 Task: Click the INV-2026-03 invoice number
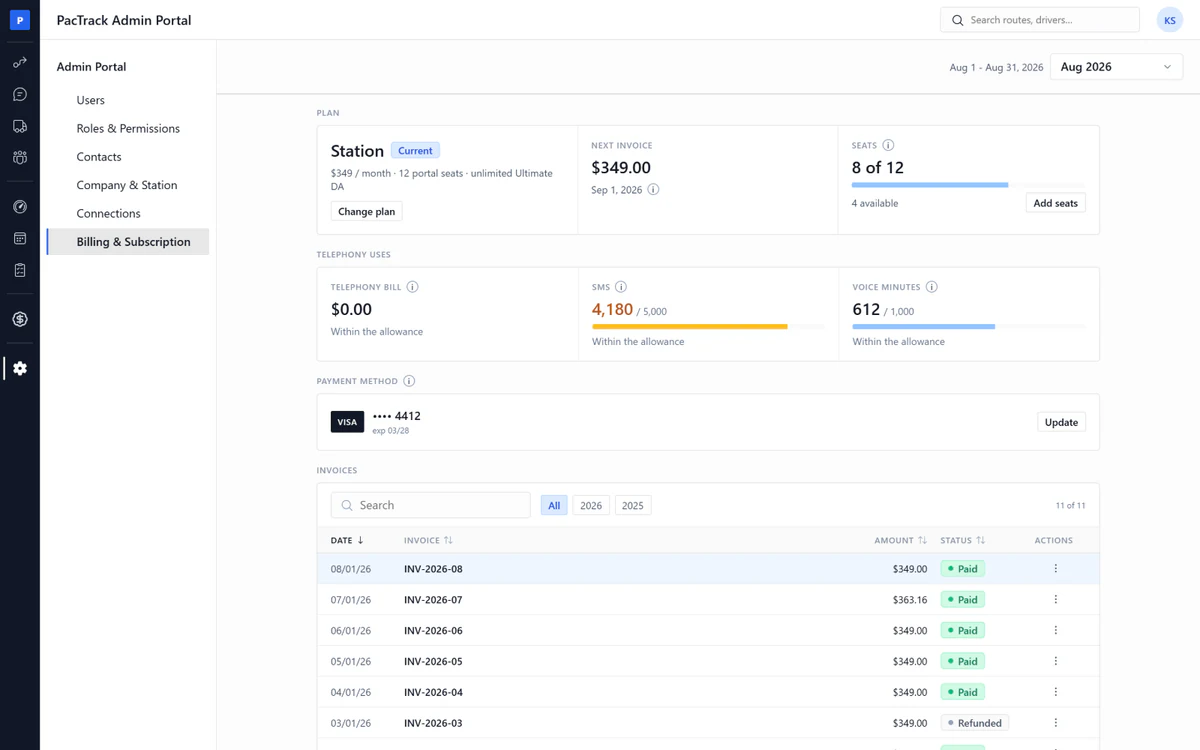pos(433,723)
